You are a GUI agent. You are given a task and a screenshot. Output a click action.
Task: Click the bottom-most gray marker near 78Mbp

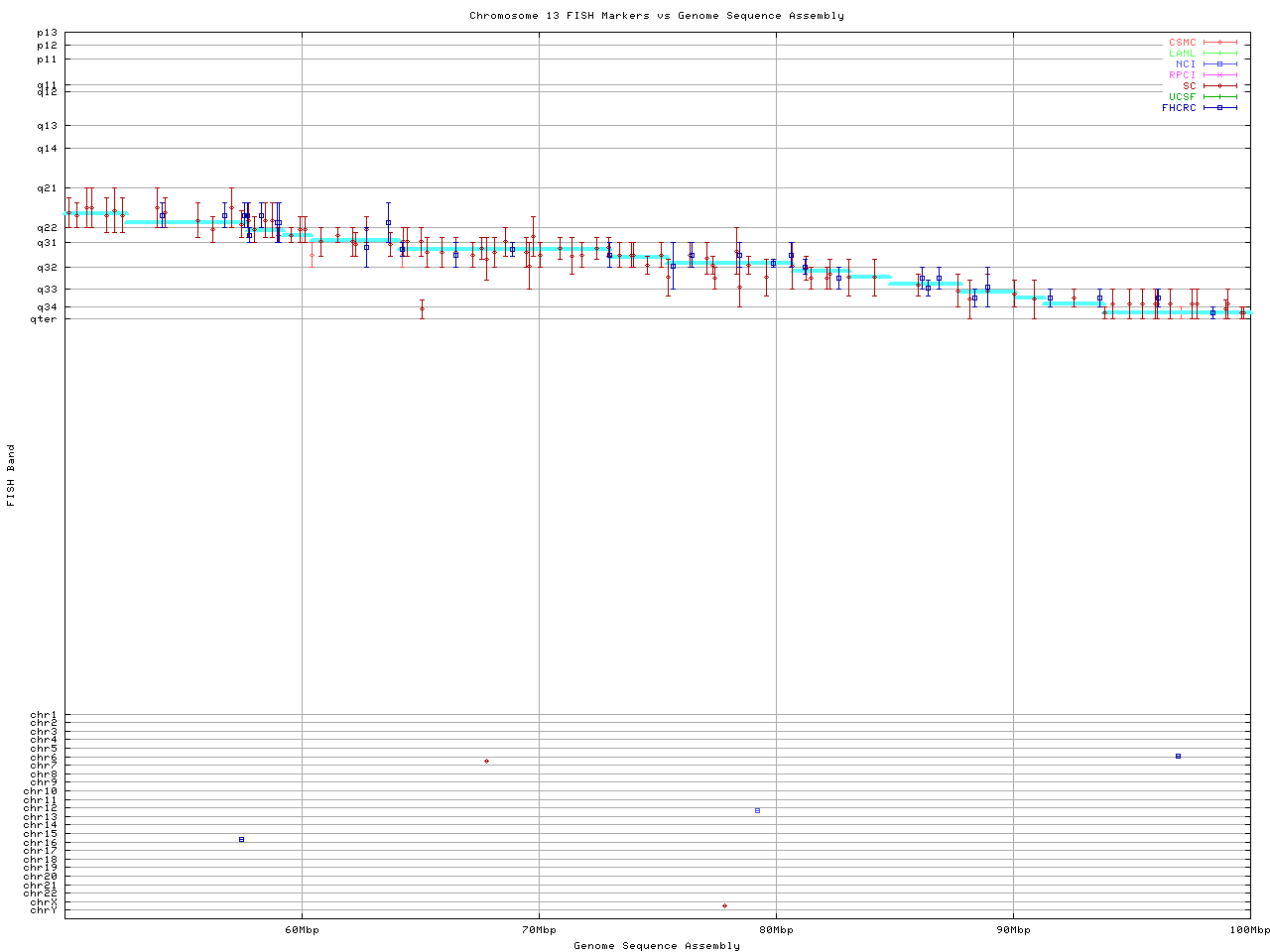point(724,905)
